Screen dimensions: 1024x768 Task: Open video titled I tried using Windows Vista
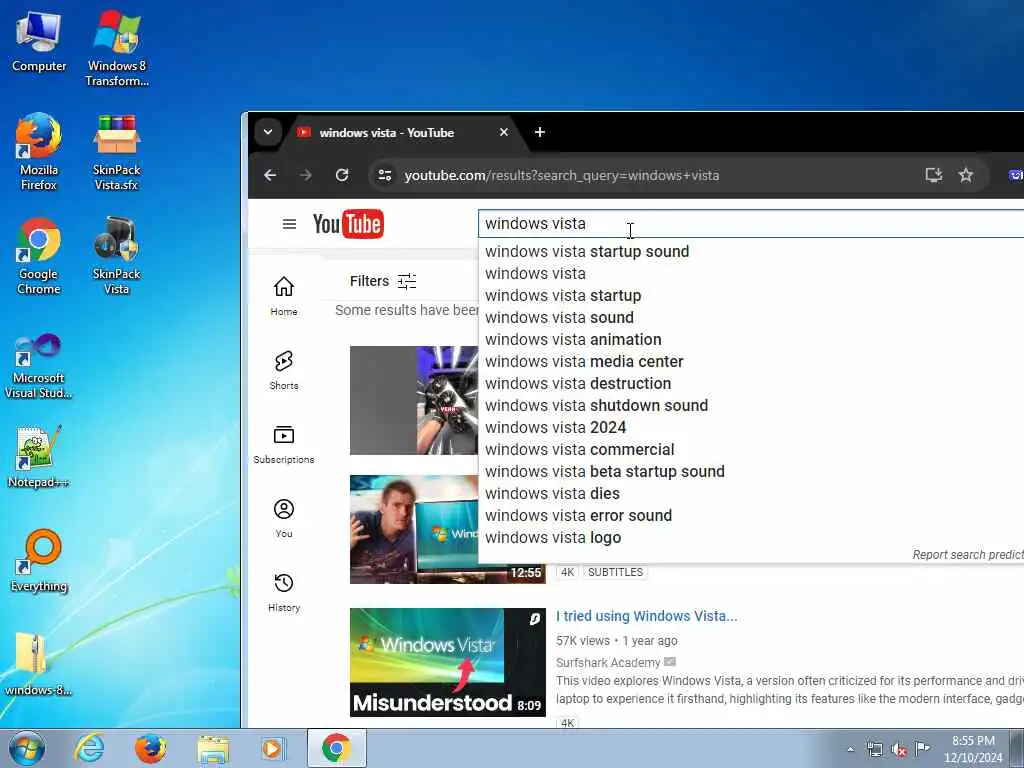[647, 616]
